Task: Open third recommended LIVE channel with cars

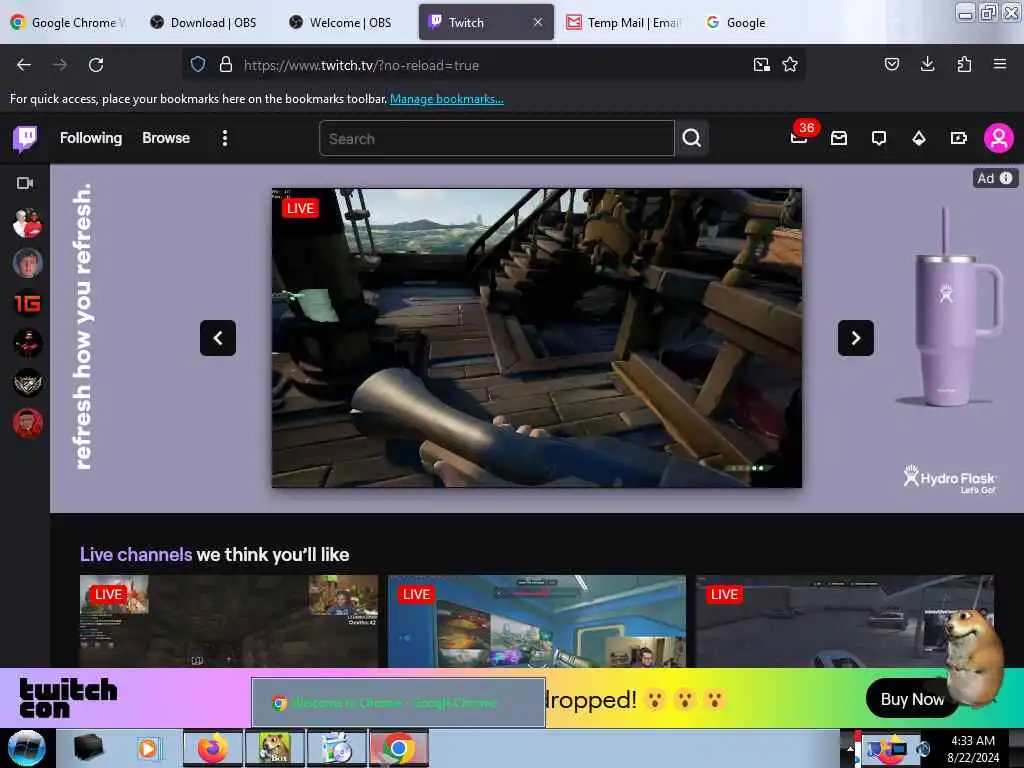Action: 844,621
